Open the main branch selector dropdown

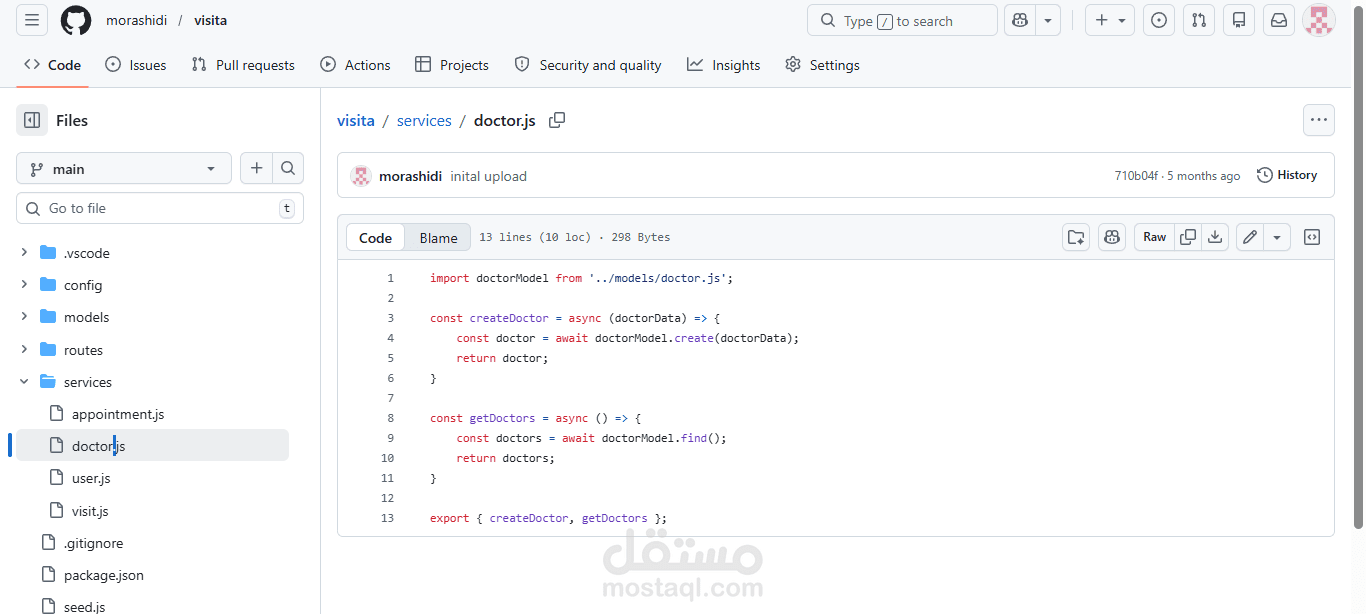(124, 169)
